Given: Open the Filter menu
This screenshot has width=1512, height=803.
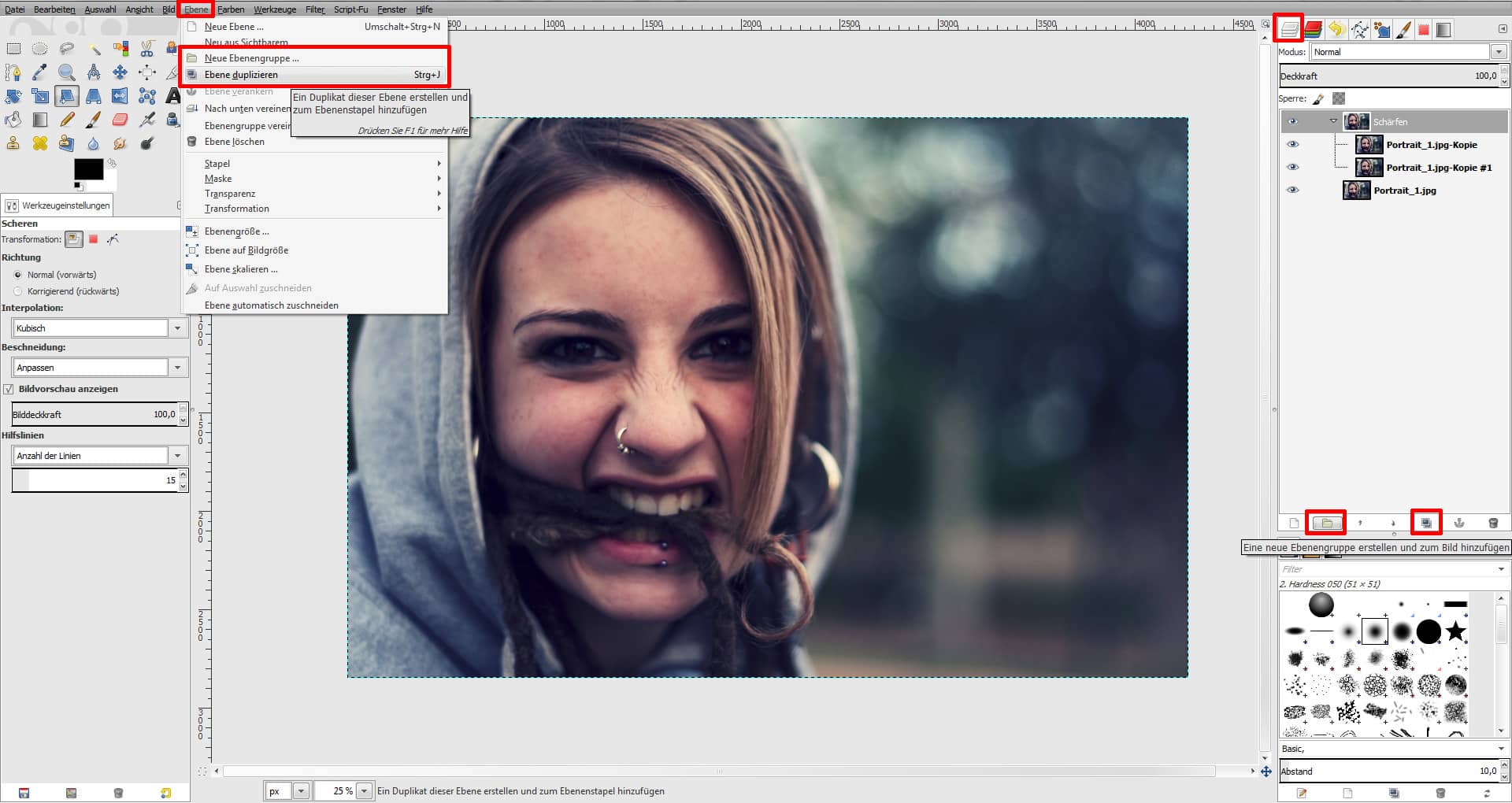Looking at the screenshot, I should pyautogui.click(x=314, y=9).
